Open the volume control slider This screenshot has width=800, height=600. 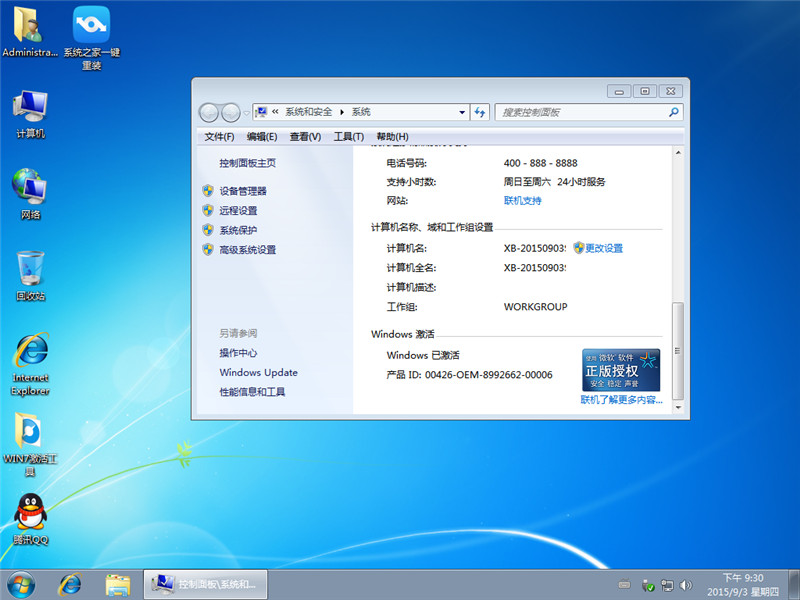pos(686,586)
